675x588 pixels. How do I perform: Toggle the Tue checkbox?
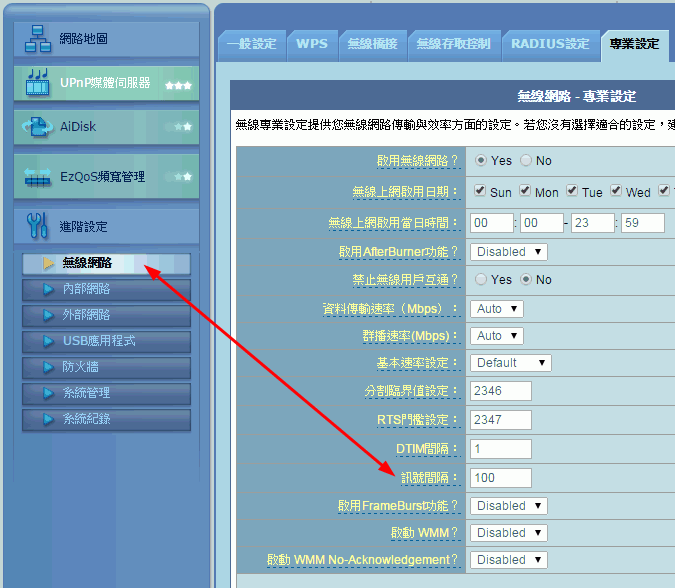point(572,190)
